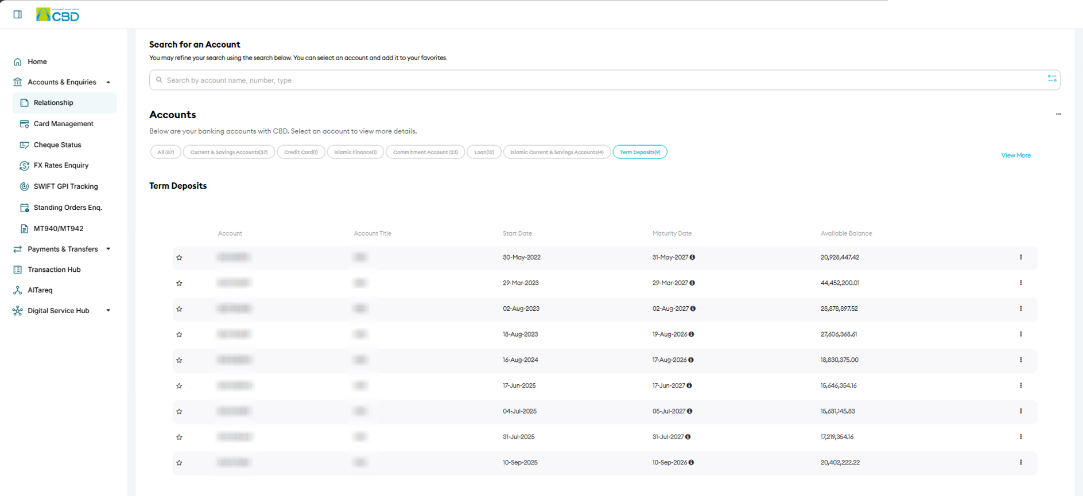1083x496 pixels.
Task: Favorite the deposit starting 29-Mar-2023
Action: click(179, 283)
